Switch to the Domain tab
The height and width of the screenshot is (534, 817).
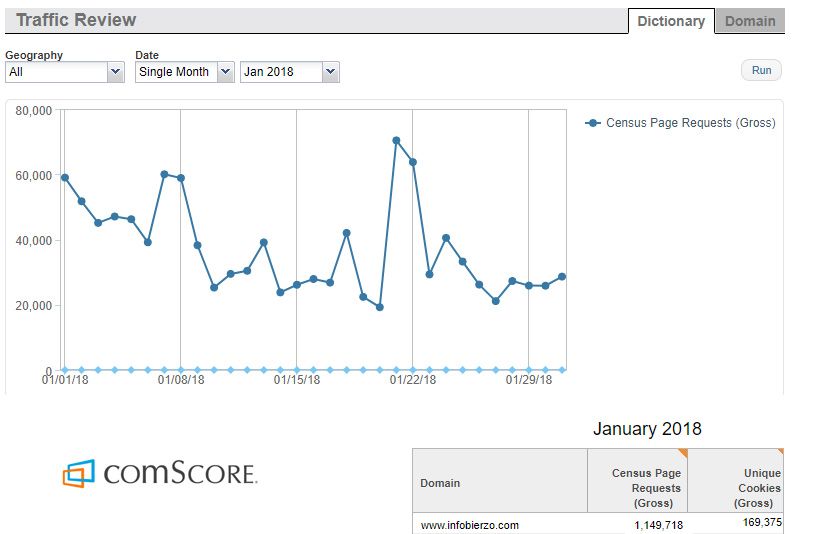749,21
